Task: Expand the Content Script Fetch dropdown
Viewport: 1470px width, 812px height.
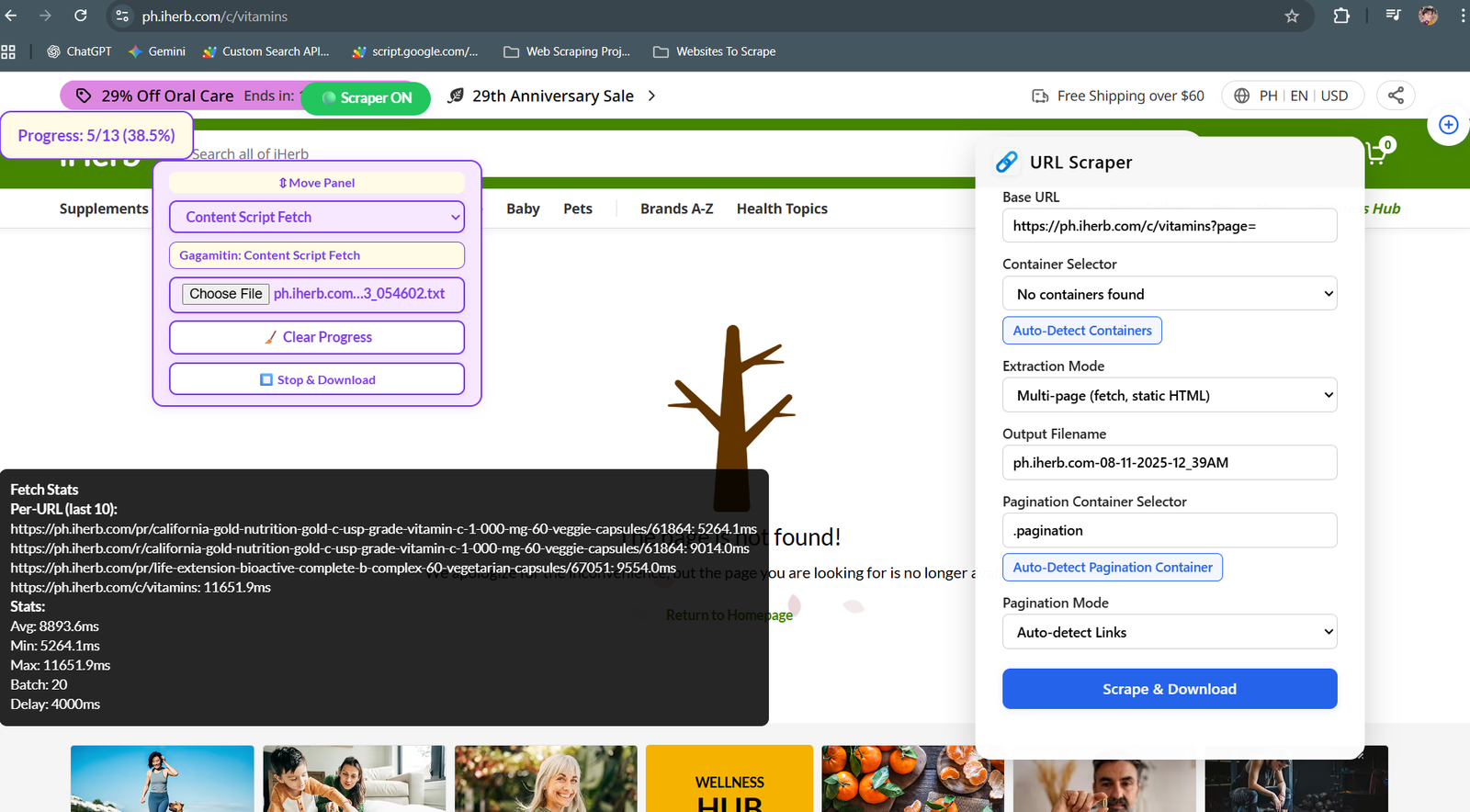Action: [317, 217]
